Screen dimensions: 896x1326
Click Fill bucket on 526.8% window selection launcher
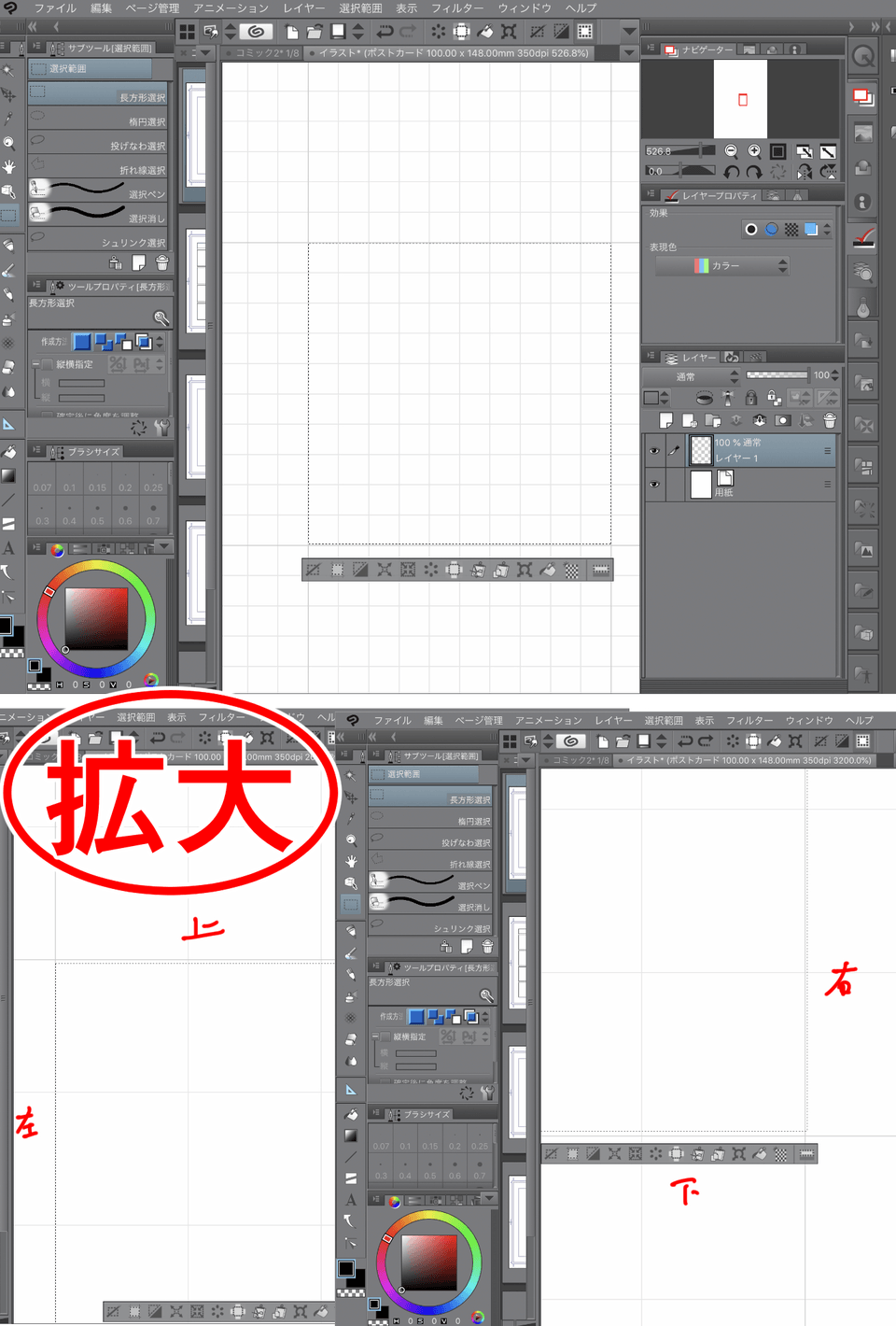(548, 570)
